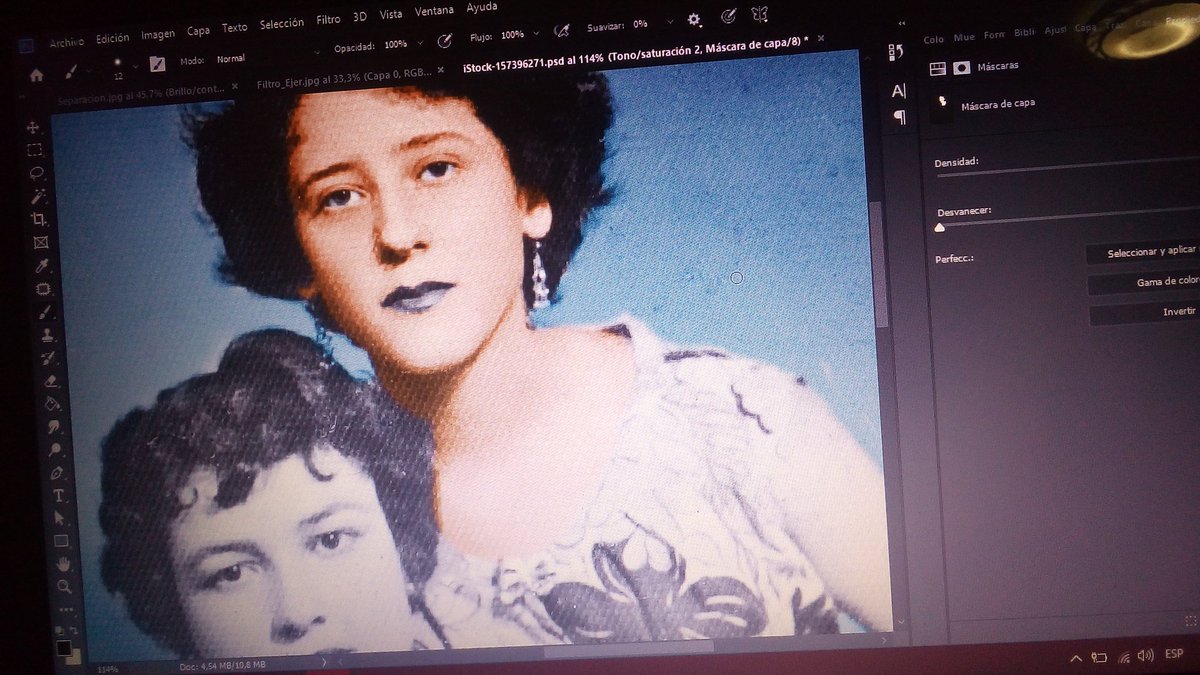Select the Rectangular Marquee tool

tap(35, 150)
